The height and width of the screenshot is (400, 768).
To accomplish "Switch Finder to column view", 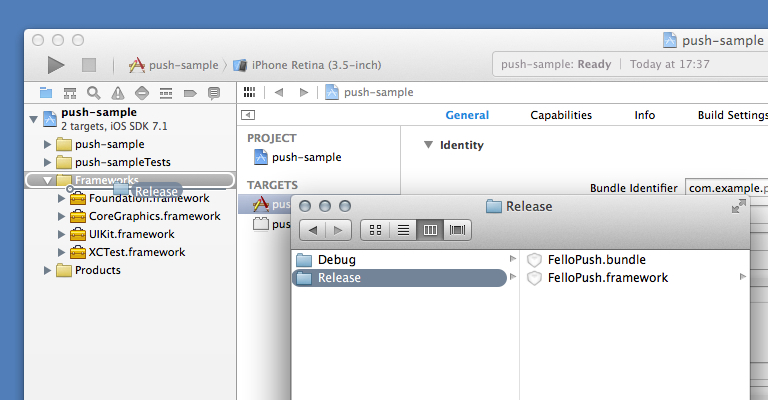I will (430, 230).
